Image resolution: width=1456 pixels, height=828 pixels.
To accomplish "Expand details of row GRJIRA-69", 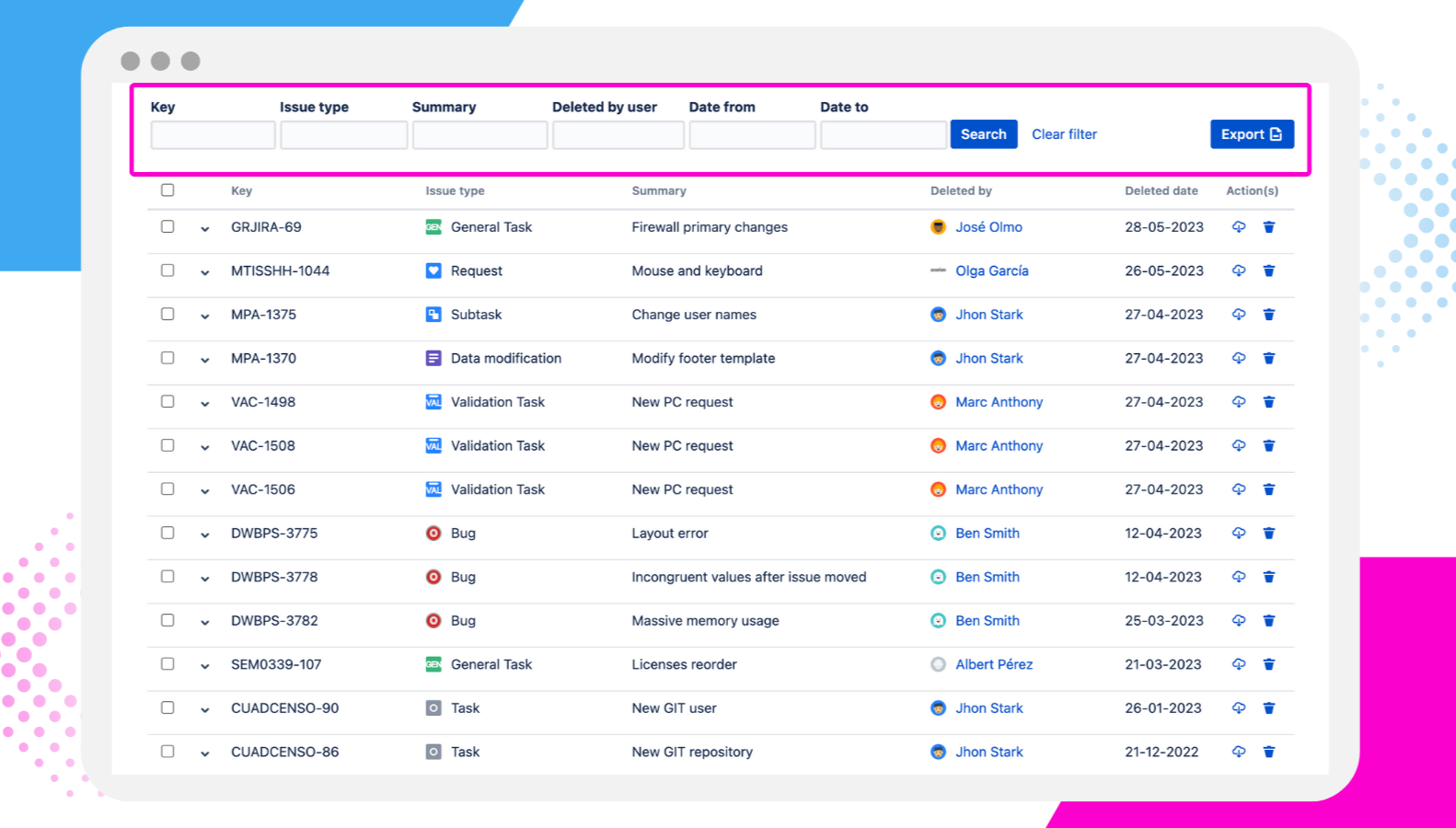I will pyautogui.click(x=204, y=229).
